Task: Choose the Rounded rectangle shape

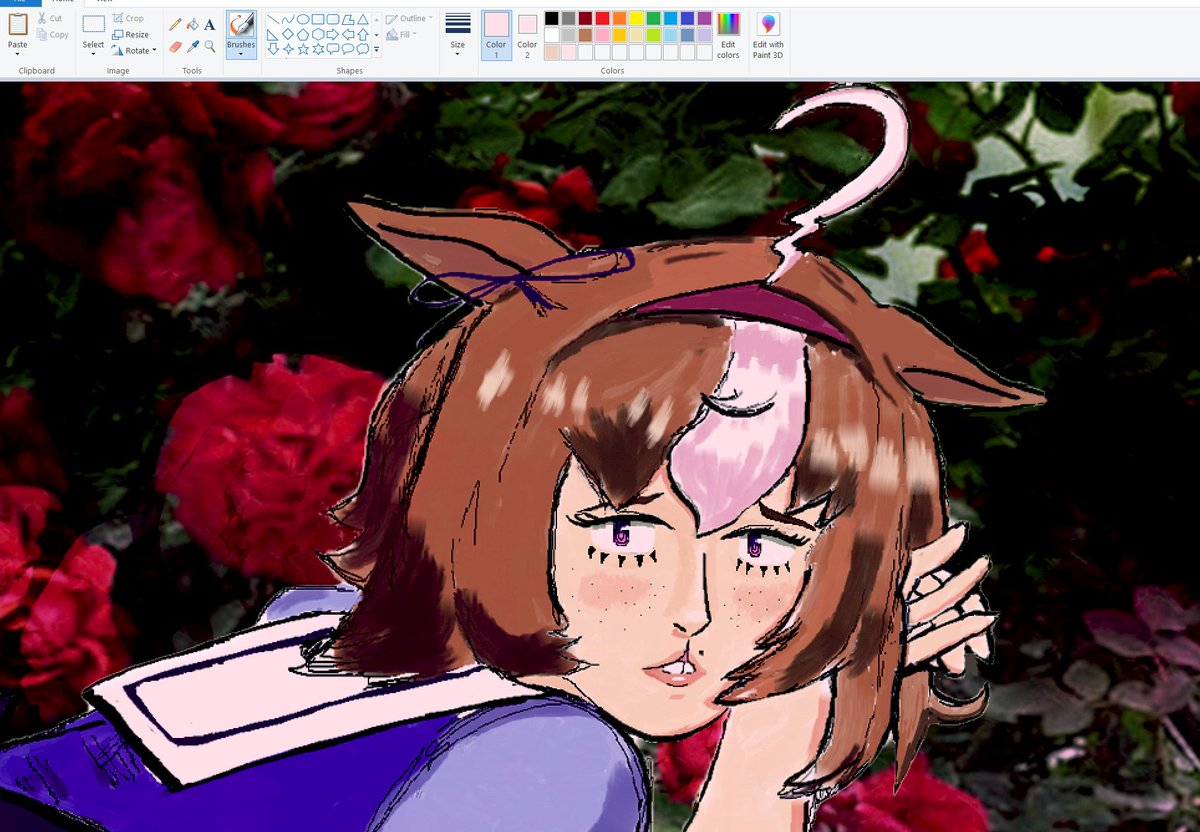Action: [333, 19]
